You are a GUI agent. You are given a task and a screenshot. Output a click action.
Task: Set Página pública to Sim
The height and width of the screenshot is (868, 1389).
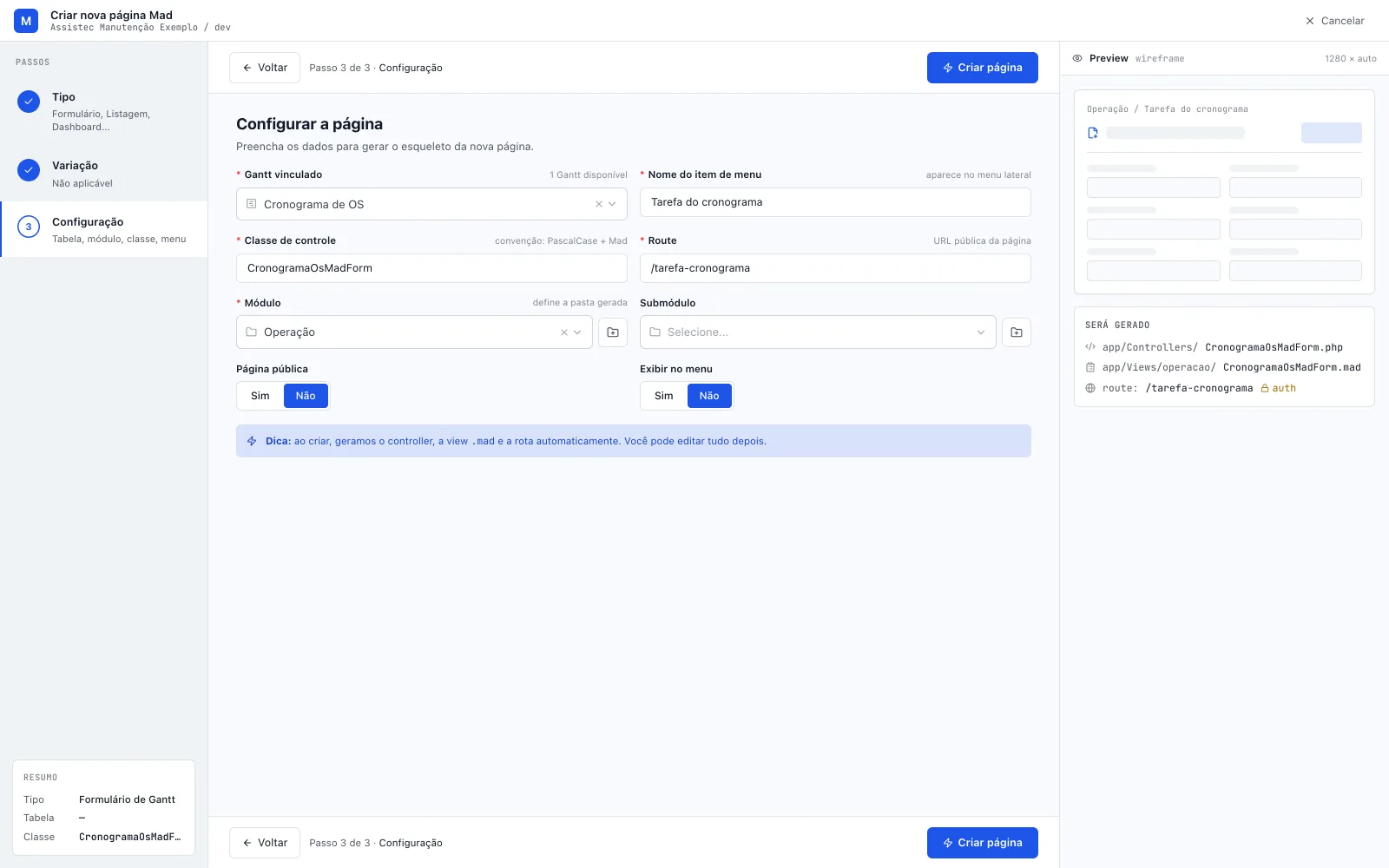[260, 396]
